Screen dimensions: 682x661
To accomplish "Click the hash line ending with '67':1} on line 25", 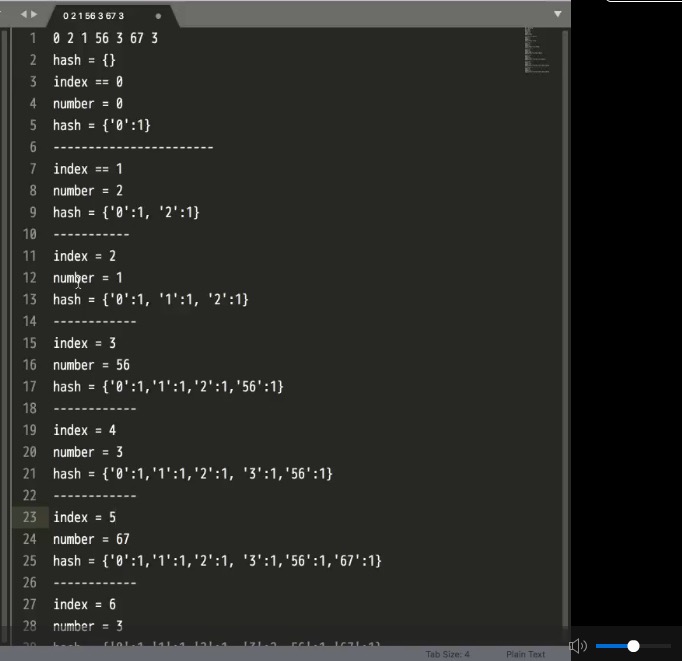I will (217, 561).
